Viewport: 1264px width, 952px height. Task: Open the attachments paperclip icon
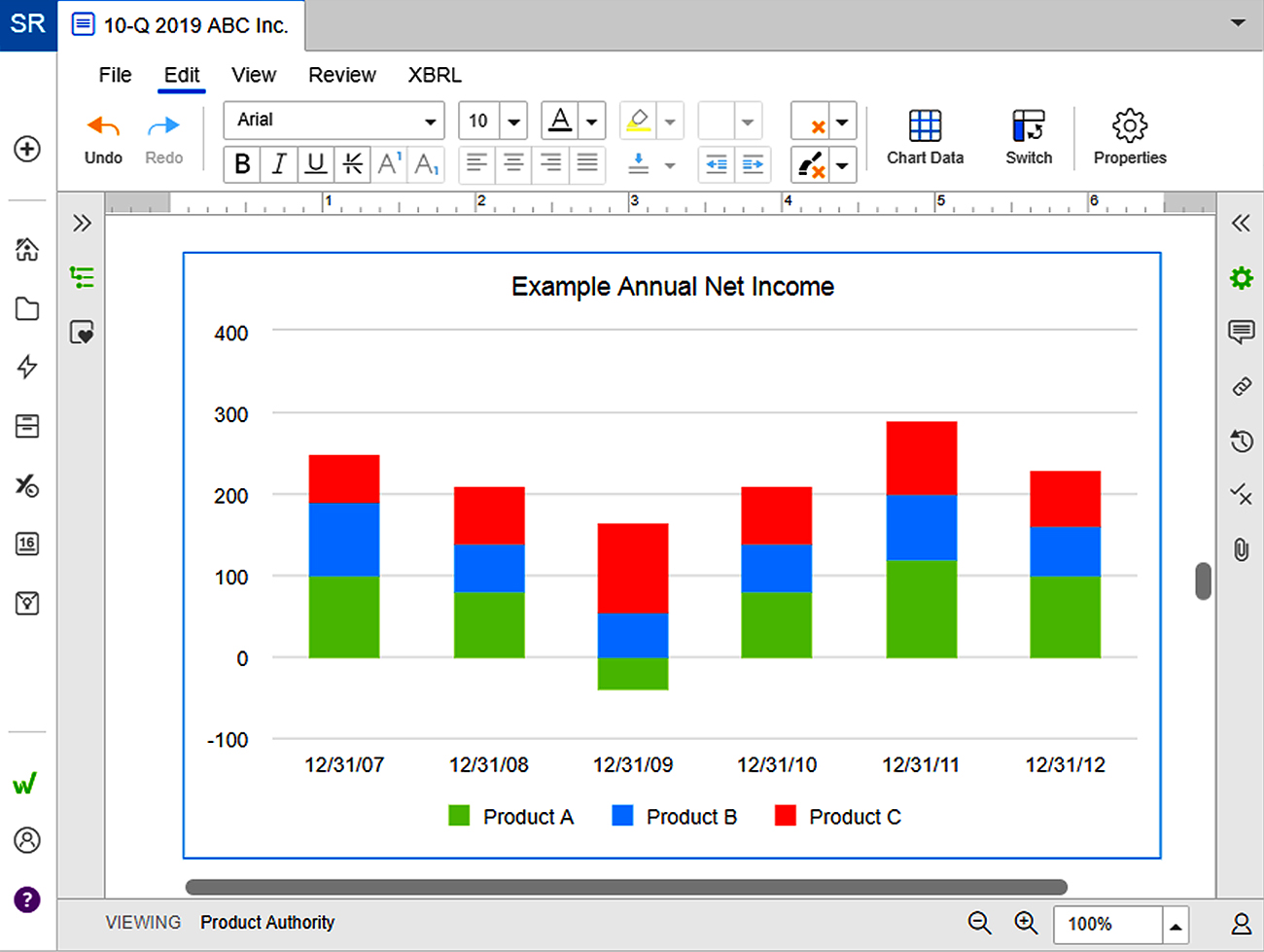1241,549
